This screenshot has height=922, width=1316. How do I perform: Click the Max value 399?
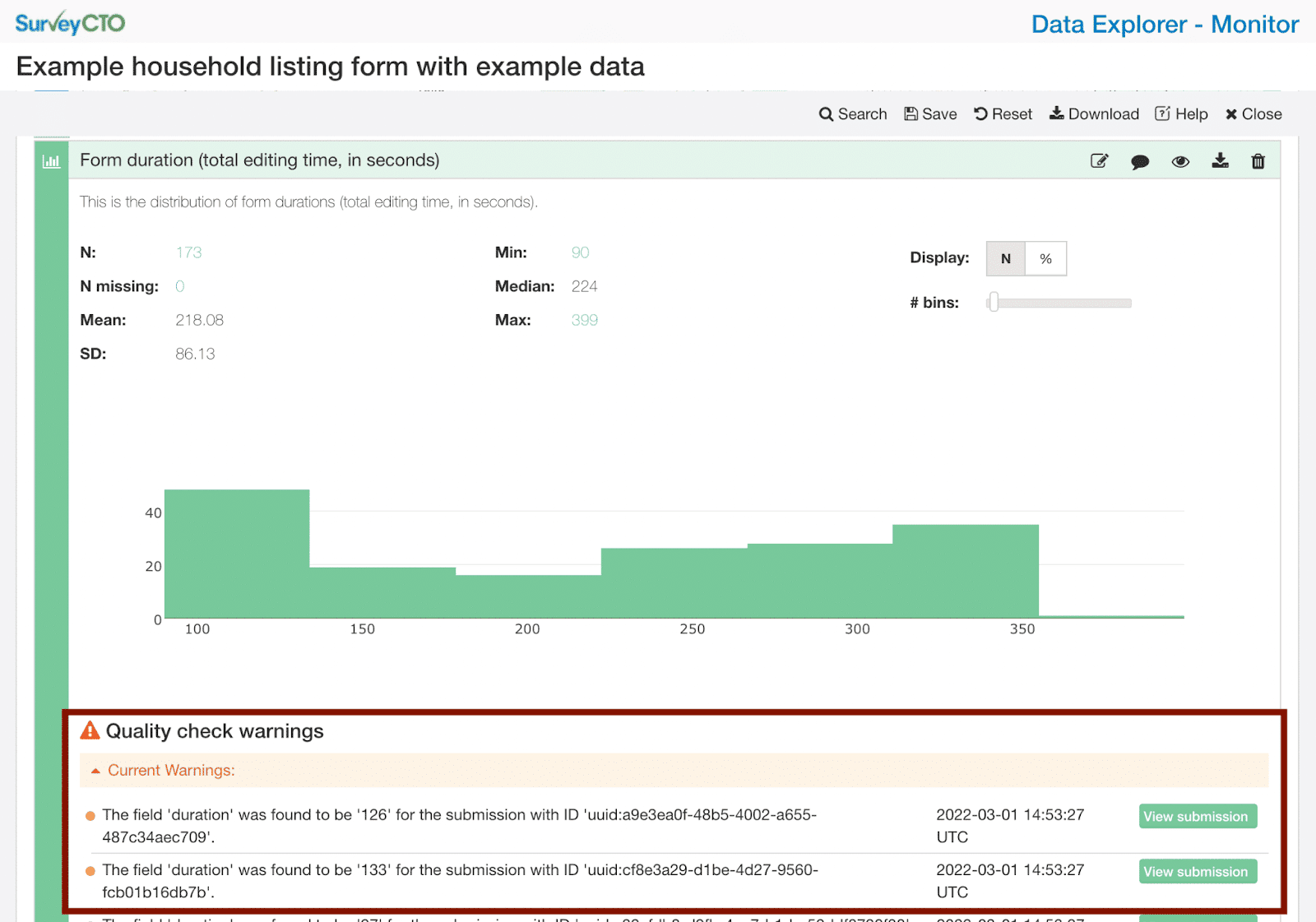tap(584, 320)
